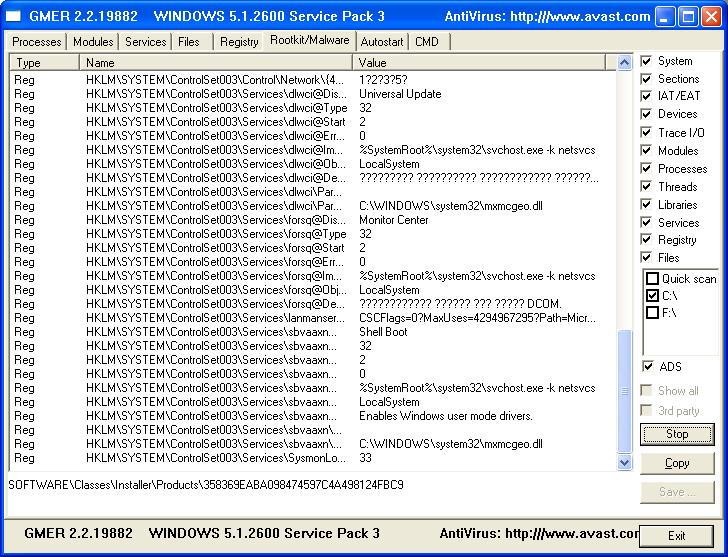728x557 pixels.
Task: Click the scroll up arrow of results list
Action: tap(625, 63)
